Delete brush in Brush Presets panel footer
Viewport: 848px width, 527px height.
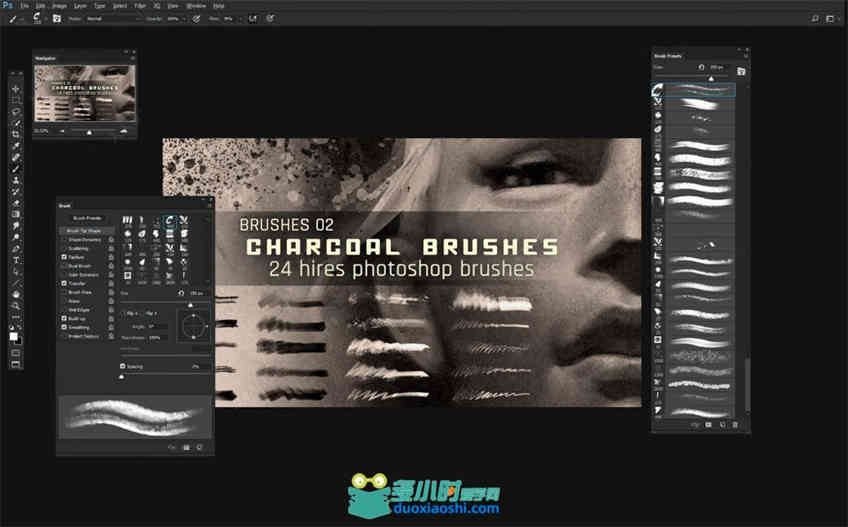735,425
